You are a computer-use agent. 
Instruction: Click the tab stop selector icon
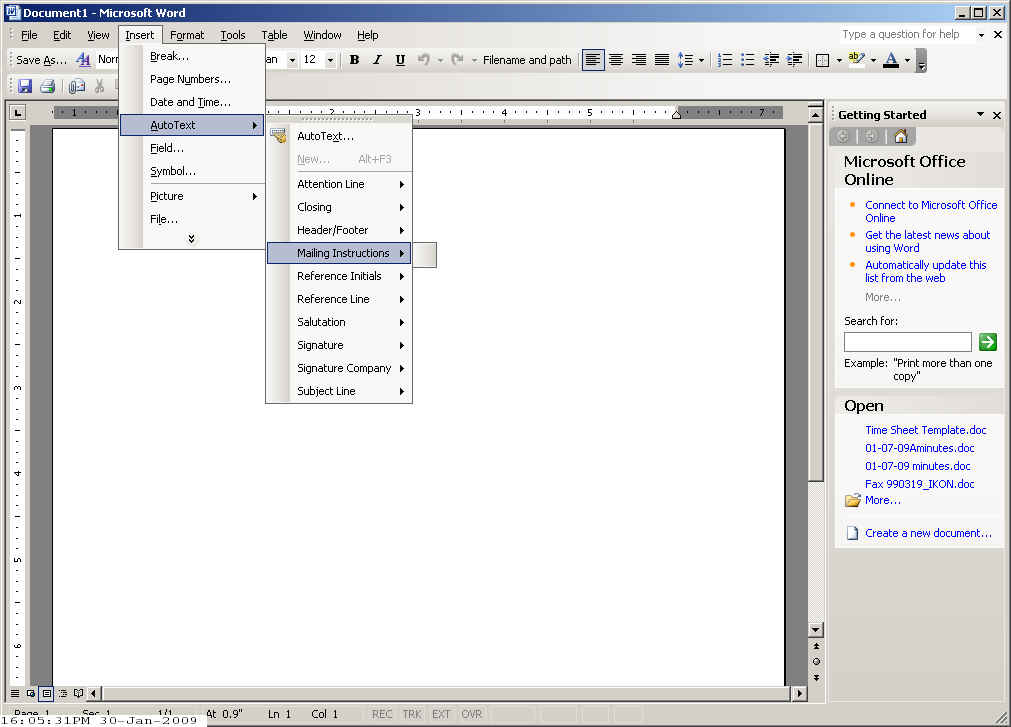click(x=17, y=113)
